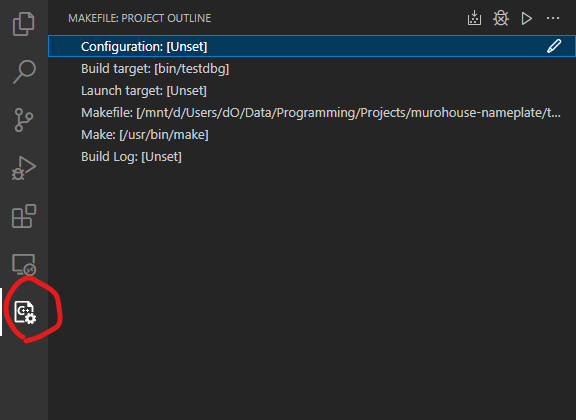
Task: Click the Makefile: Project Outline panel title
Action: [x=140, y=18]
